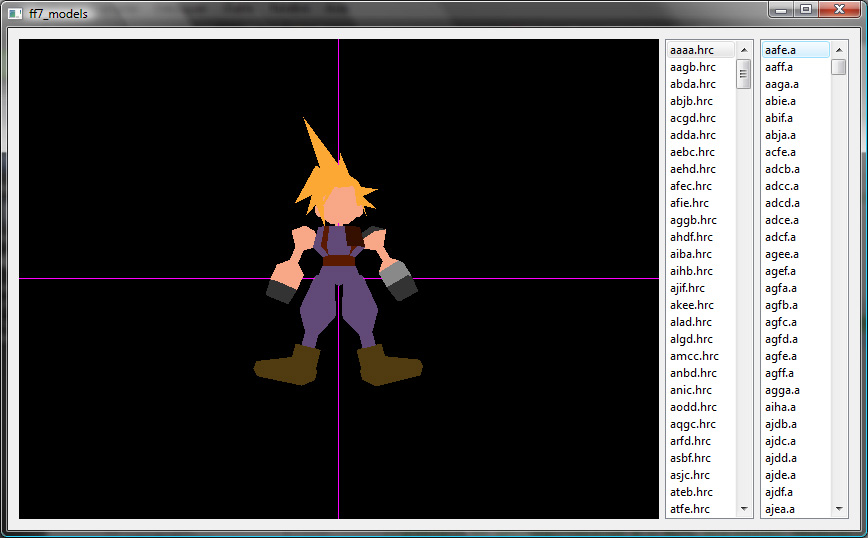
Task: Select abif.a animation
Action: 796,118
